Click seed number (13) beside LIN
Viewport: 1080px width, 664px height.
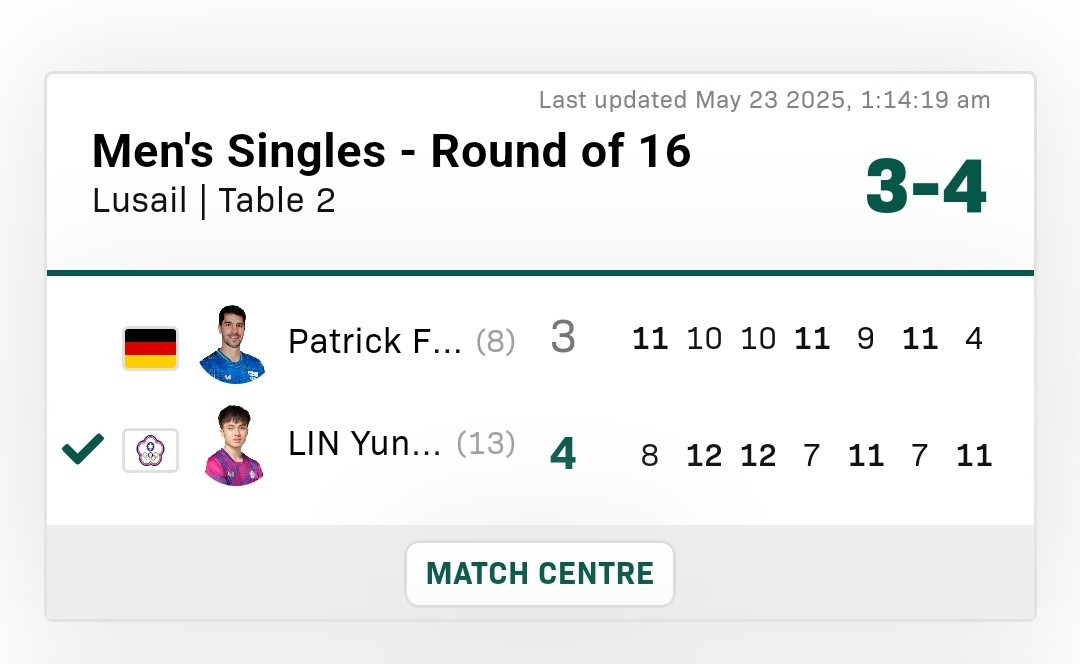(x=486, y=443)
